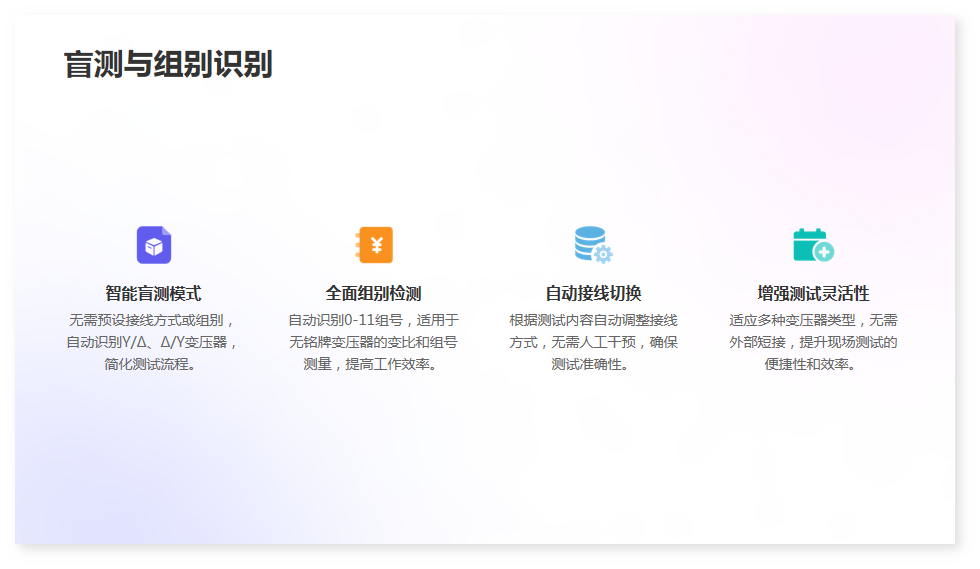The width and height of the screenshot is (980, 569).
Task: Select the text 便捷性和效率
Action: (813, 364)
